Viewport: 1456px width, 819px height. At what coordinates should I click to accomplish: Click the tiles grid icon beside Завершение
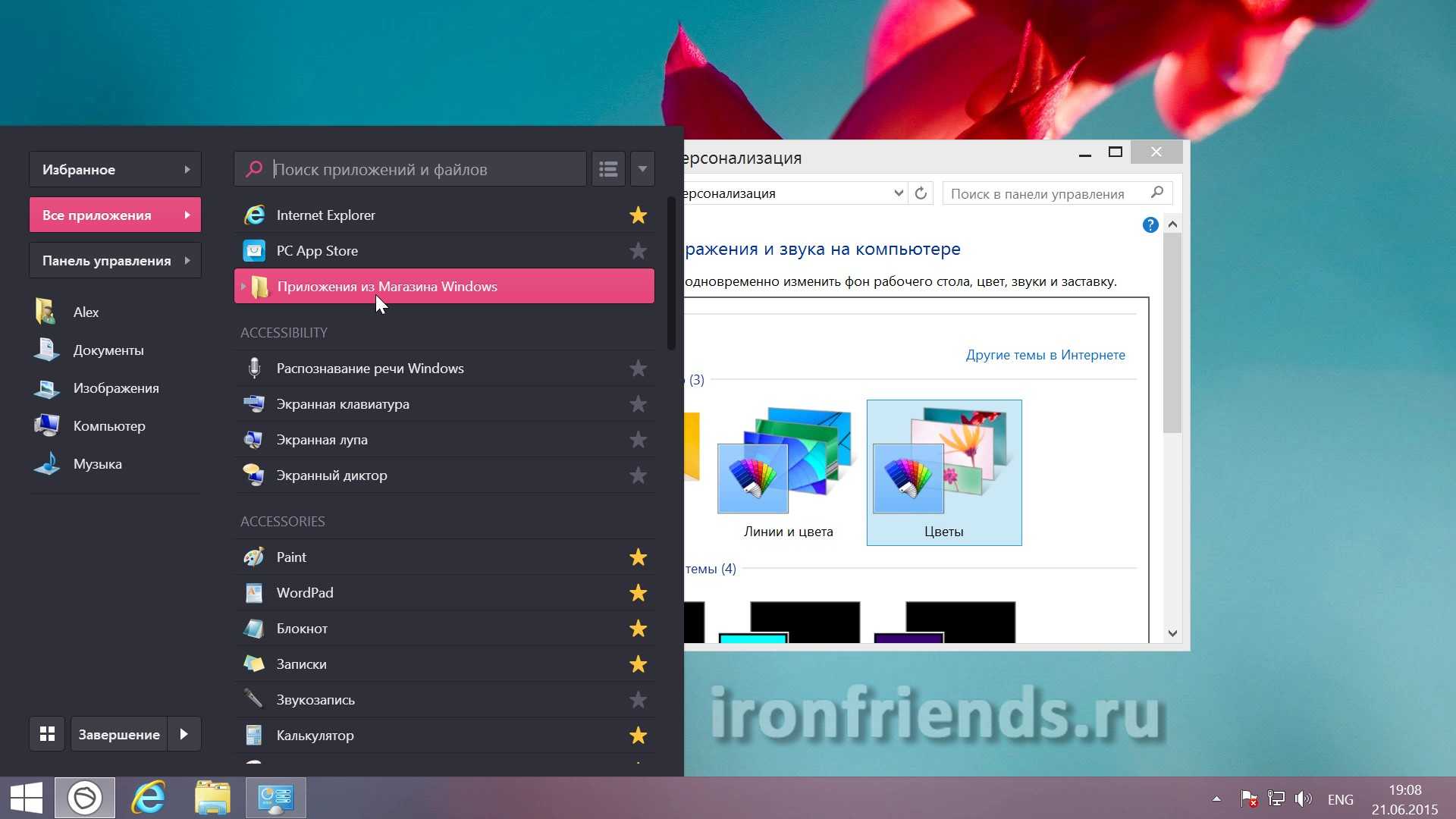pyautogui.click(x=47, y=734)
